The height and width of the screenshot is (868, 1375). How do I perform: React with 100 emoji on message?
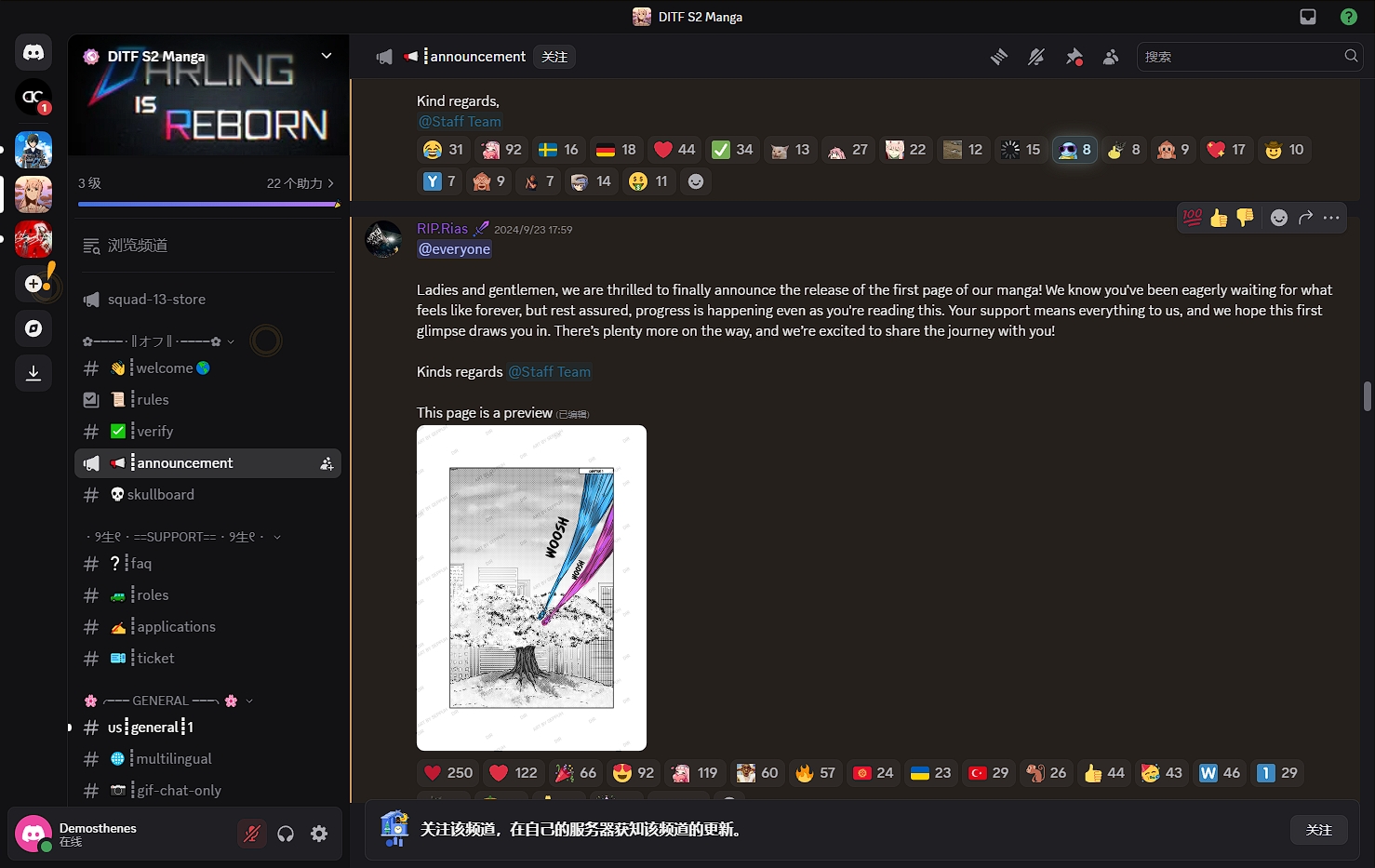[x=1193, y=218]
